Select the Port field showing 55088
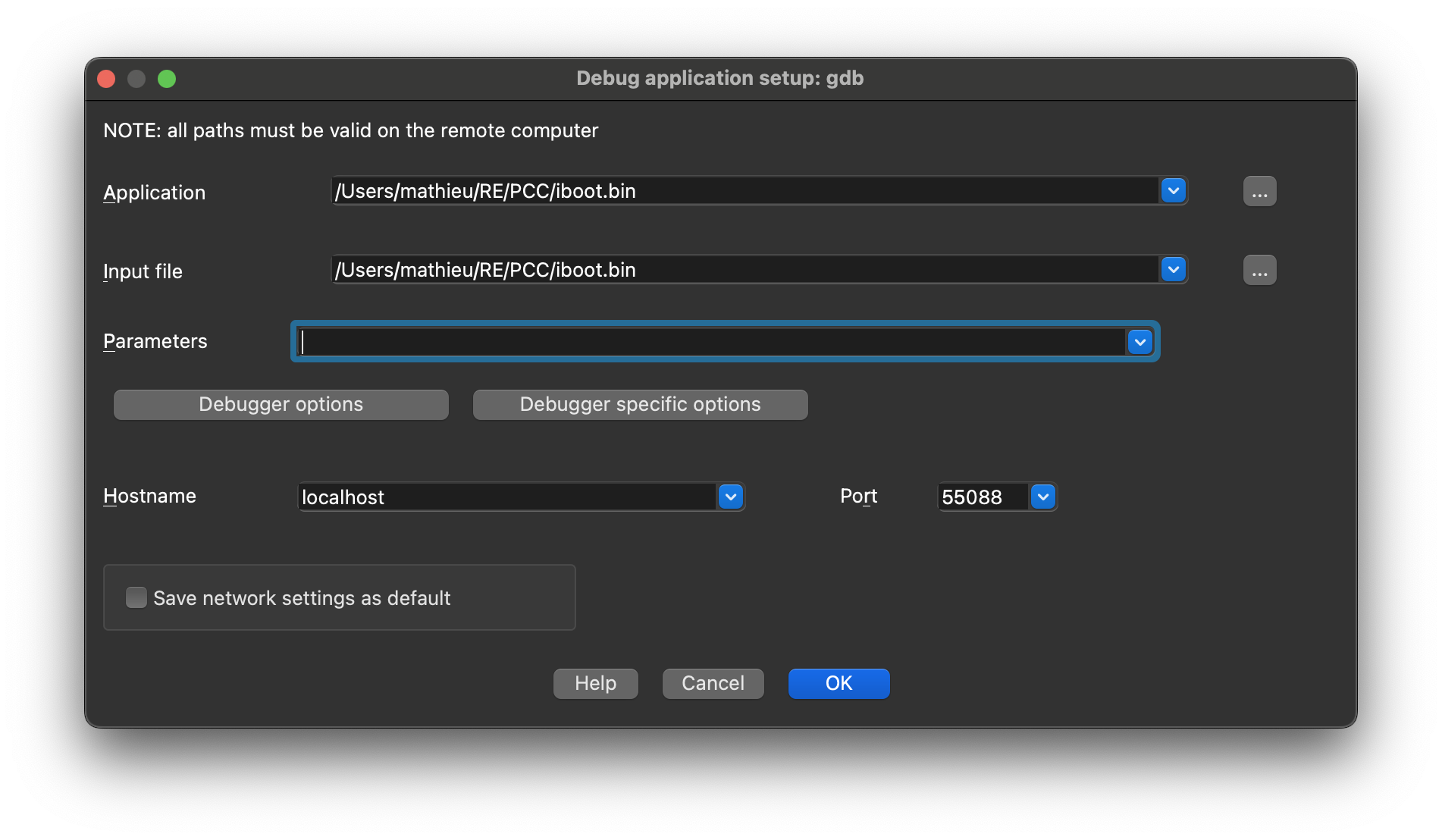This screenshot has width=1442, height=840. click(982, 497)
